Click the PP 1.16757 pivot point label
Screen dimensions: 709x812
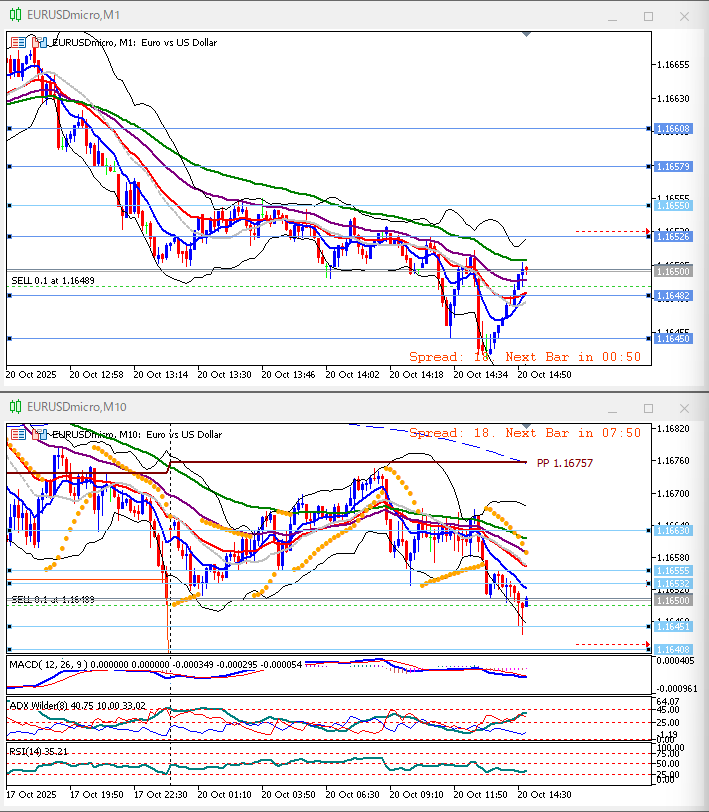click(x=565, y=463)
